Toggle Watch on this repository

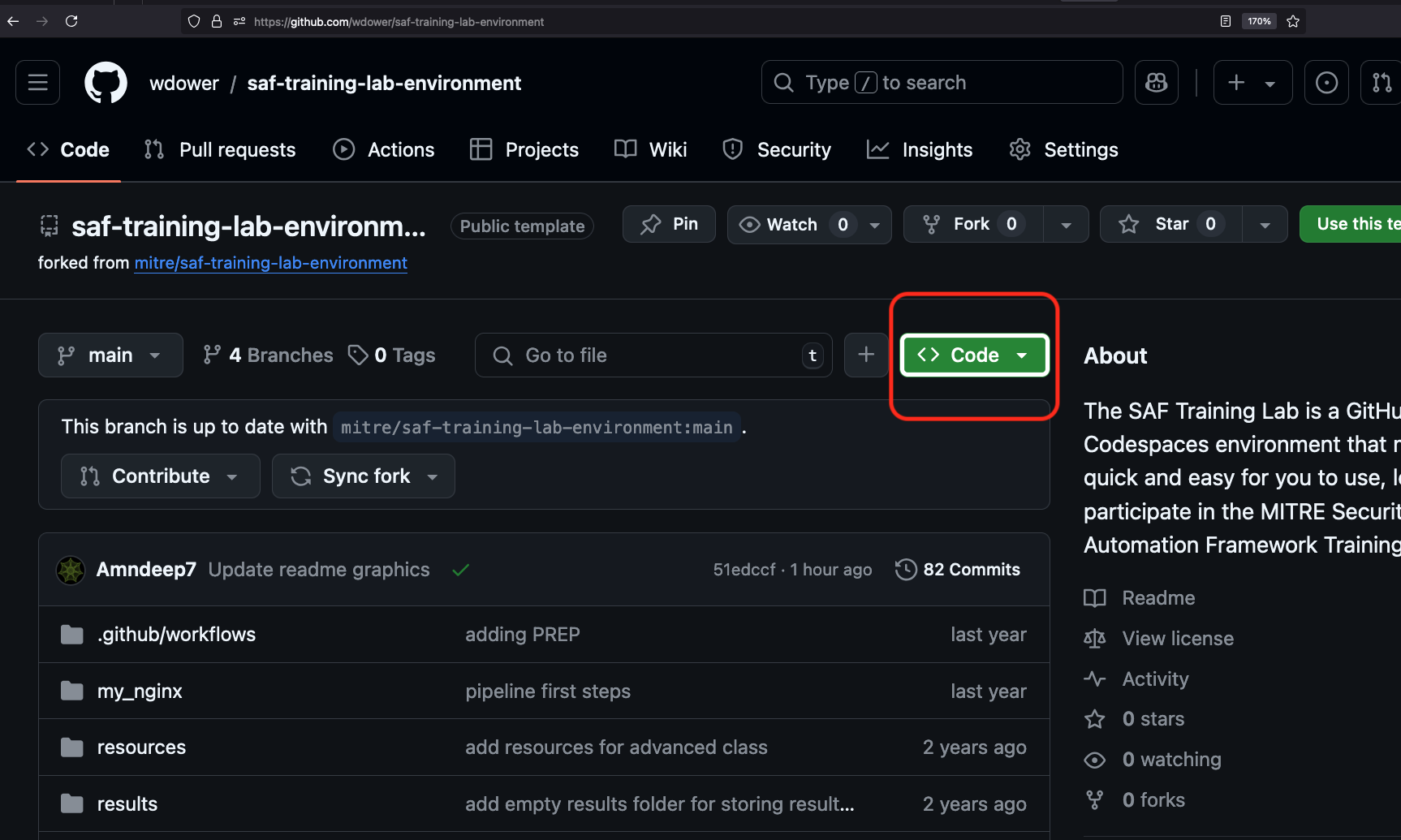pyautogui.click(x=791, y=225)
